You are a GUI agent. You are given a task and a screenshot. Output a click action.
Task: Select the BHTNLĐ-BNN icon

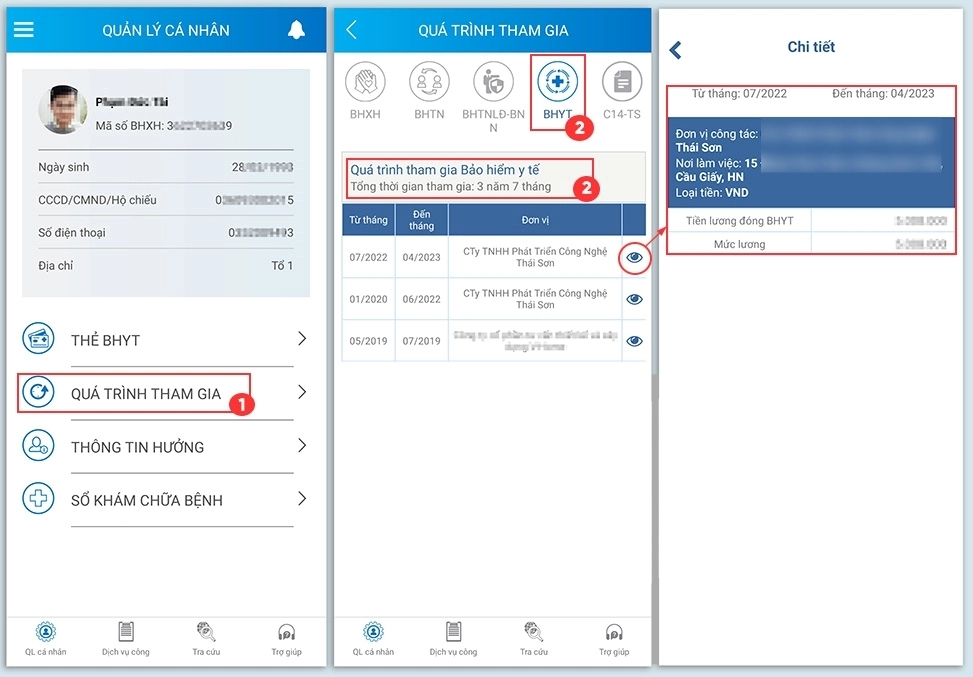[493, 82]
